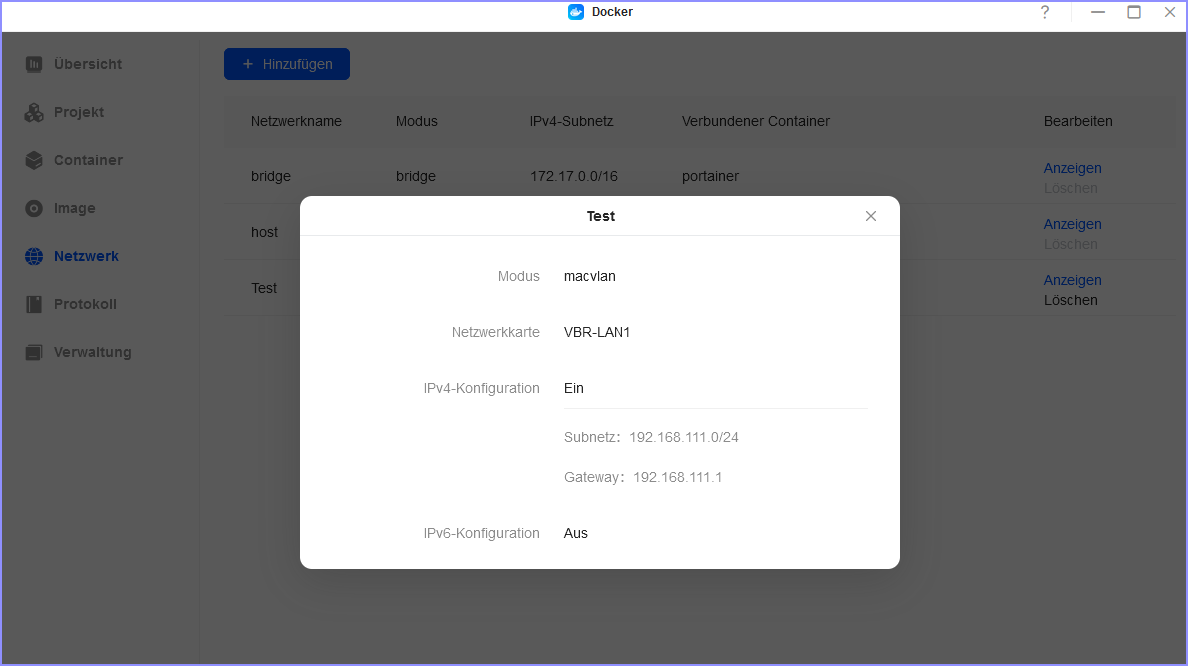Switch to the Container section

(88, 160)
